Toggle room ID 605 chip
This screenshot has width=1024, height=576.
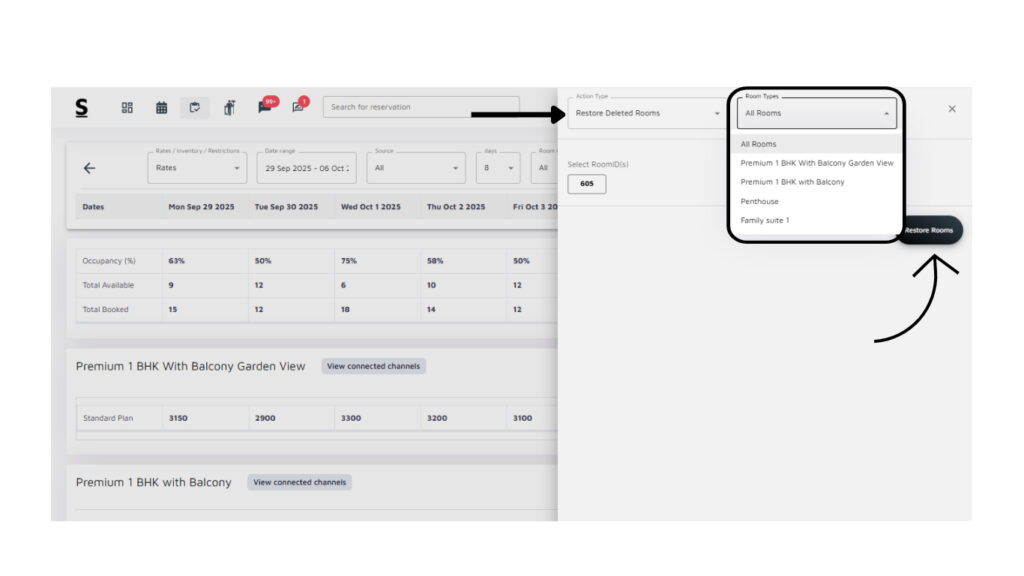pos(586,184)
